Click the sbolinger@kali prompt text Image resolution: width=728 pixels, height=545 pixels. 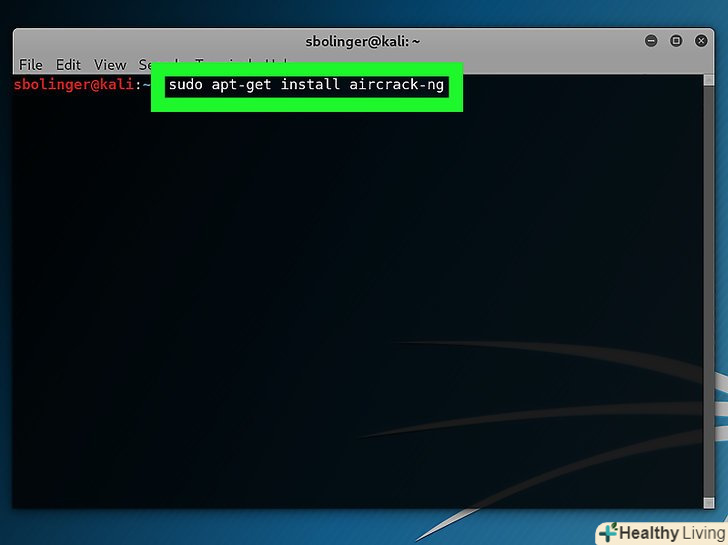(x=74, y=84)
